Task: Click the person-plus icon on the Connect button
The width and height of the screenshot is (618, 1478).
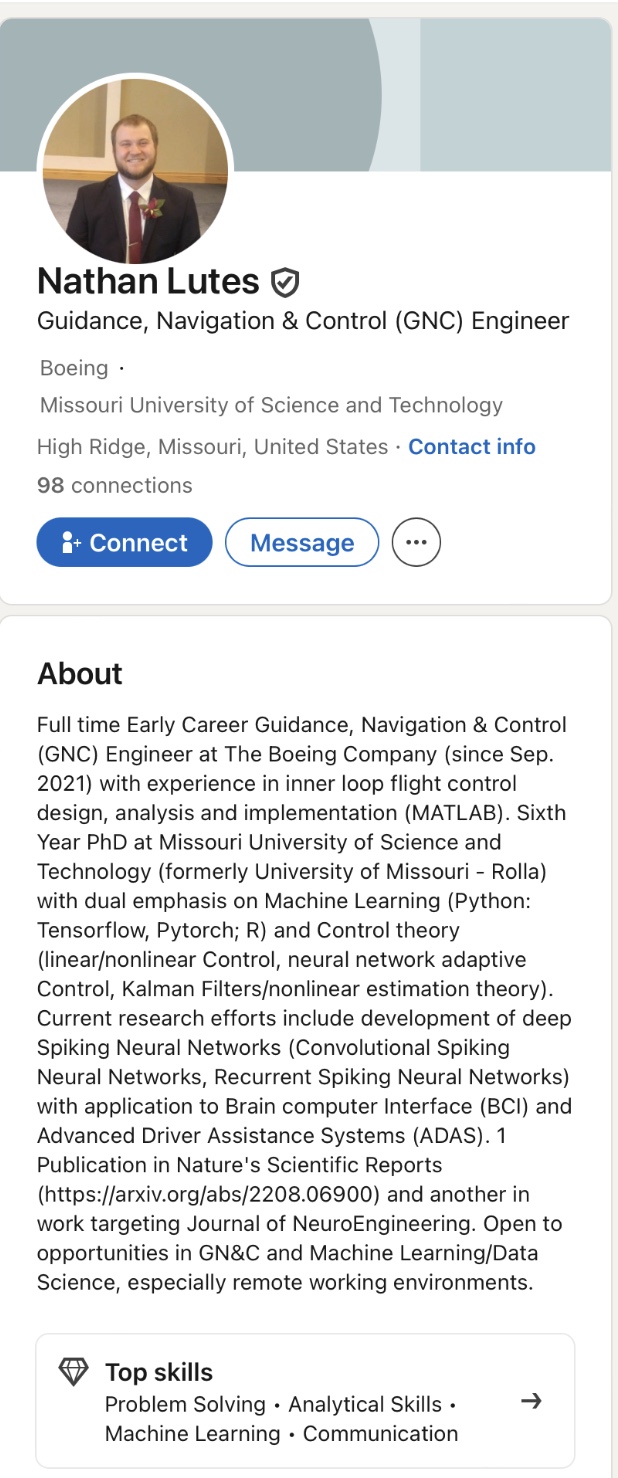Action: click(x=70, y=543)
